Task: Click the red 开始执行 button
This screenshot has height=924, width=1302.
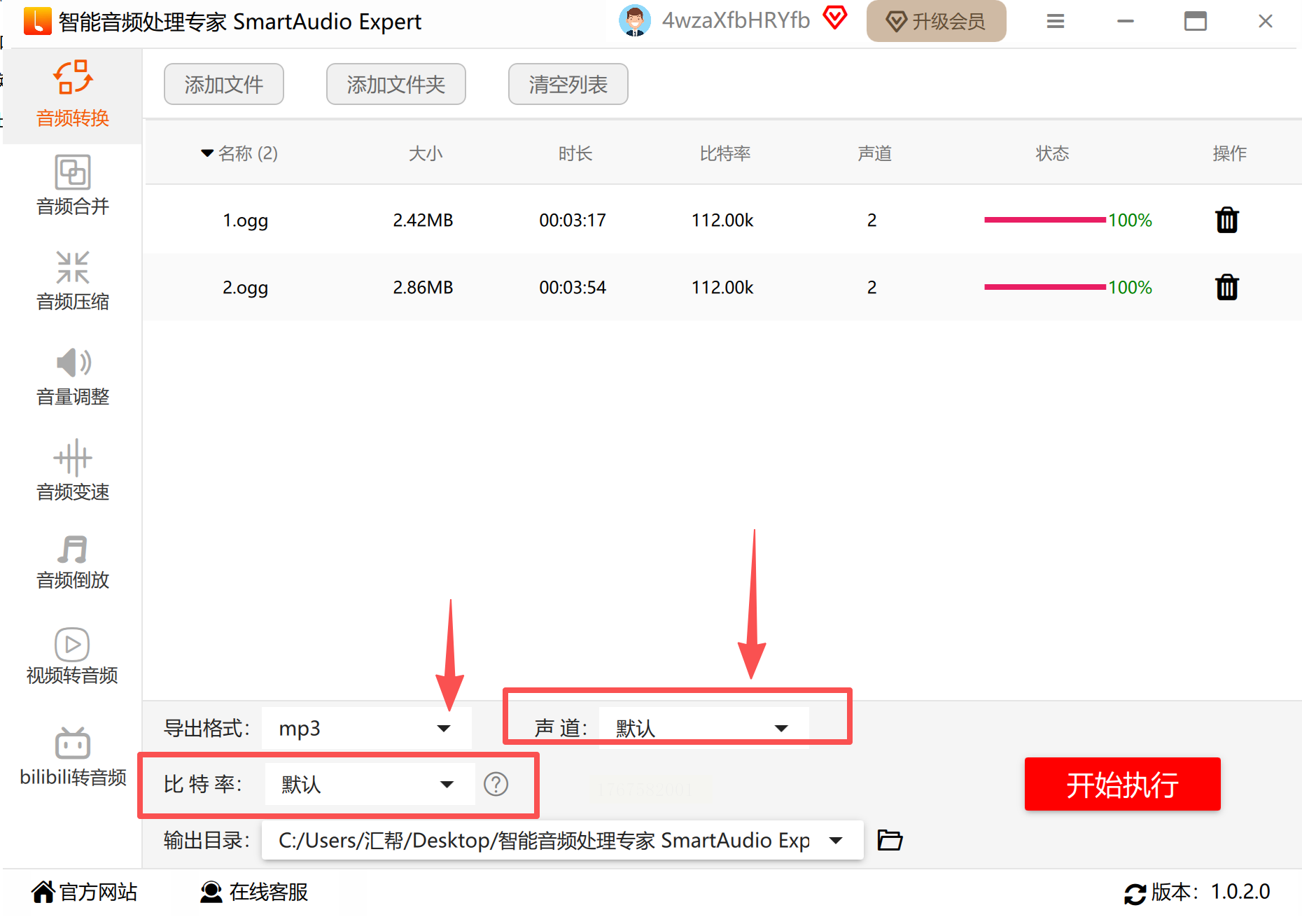Action: (1122, 784)
